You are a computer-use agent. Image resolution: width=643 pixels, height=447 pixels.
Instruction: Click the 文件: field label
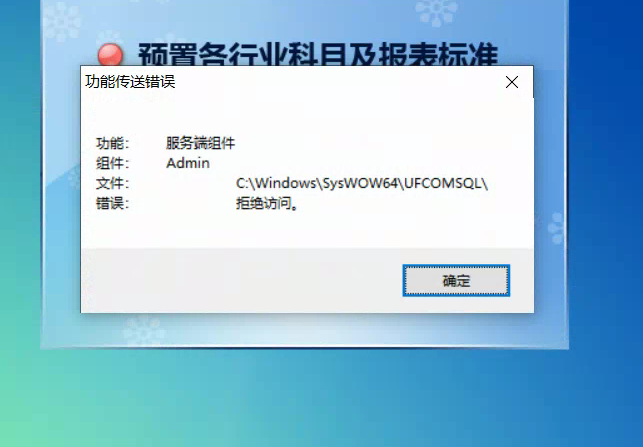[113, 183]
